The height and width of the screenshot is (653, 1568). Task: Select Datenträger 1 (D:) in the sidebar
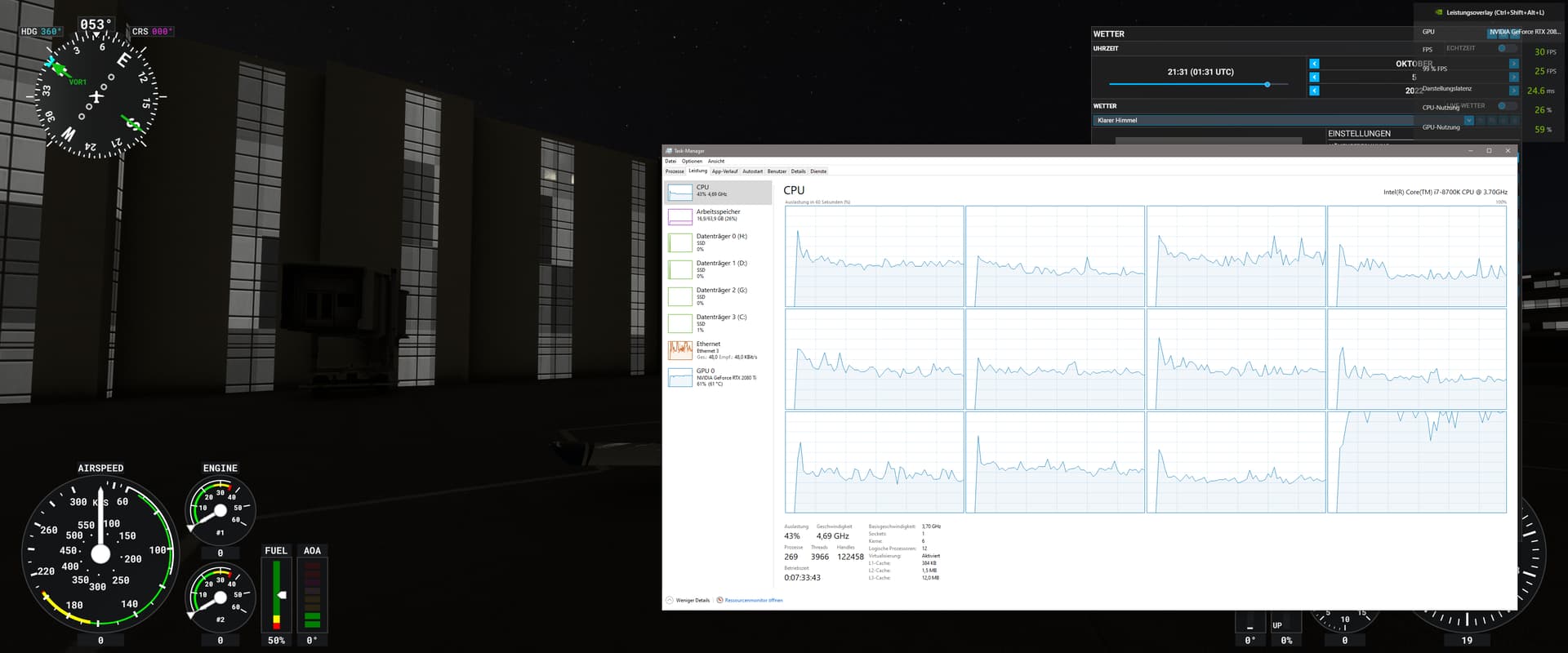[718, 269]
